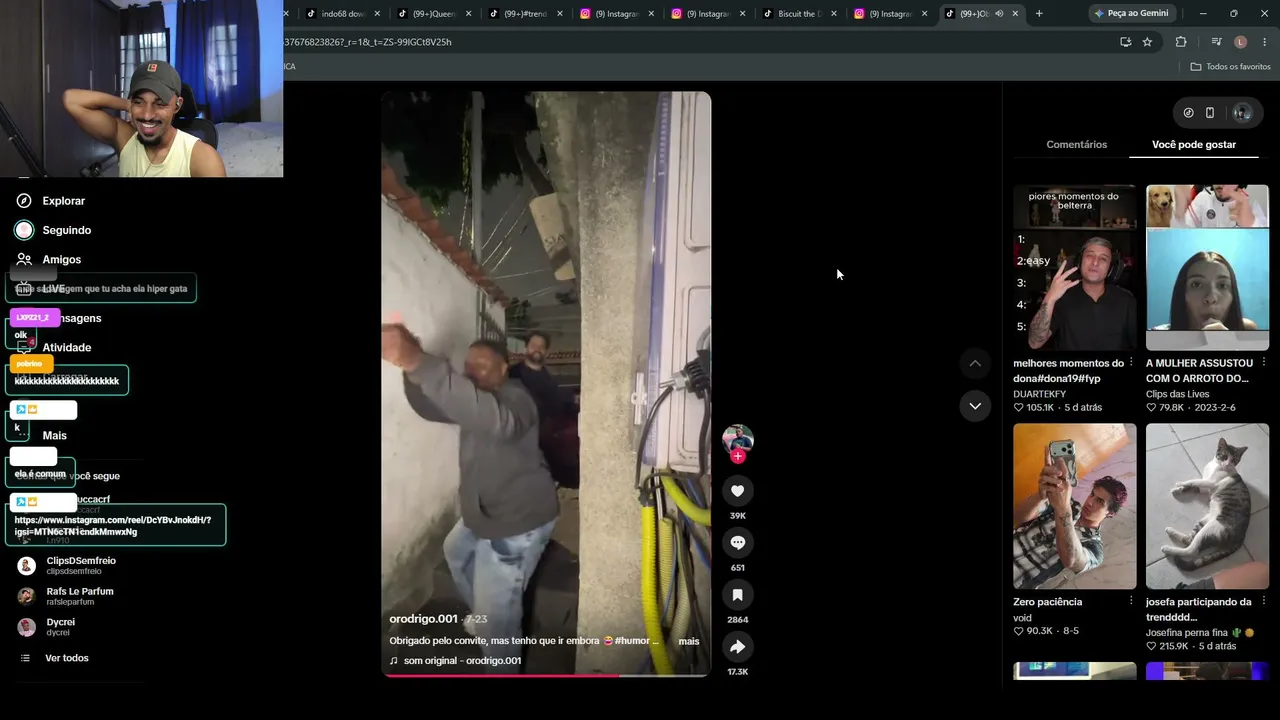Open the Chrome extensions puzzle icon

[x=1181, y=42]
